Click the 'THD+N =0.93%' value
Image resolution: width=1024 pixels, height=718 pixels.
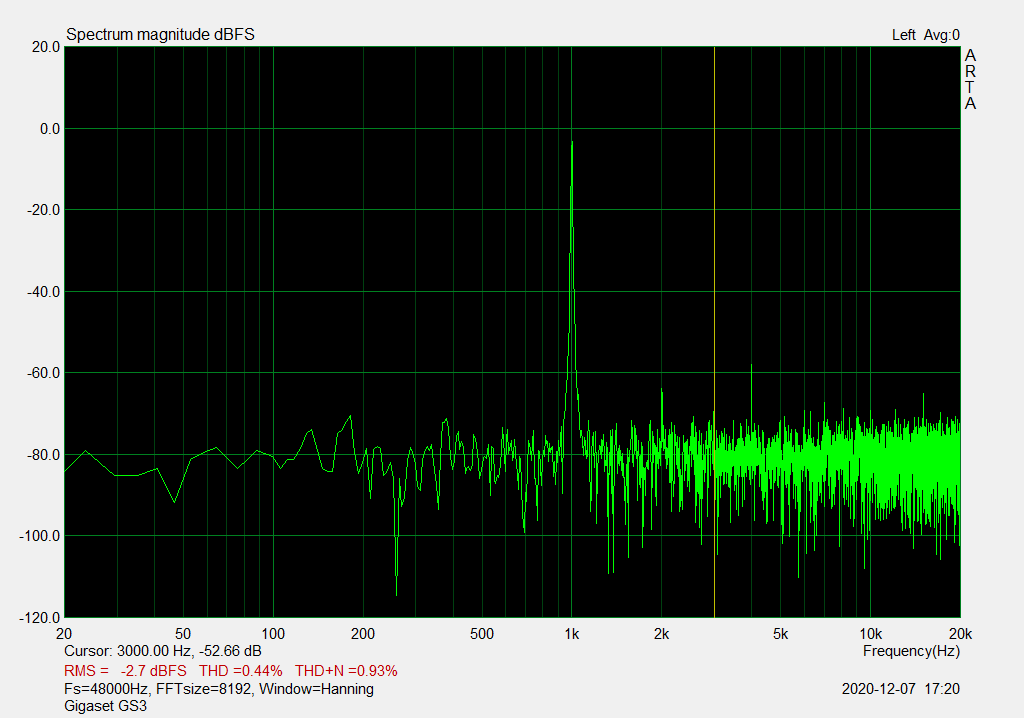tap(346, 671)
